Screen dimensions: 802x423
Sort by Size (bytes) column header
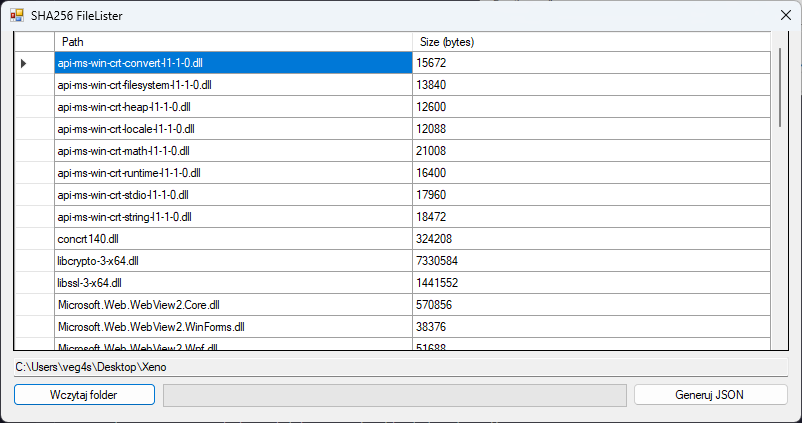coord(590,41)
